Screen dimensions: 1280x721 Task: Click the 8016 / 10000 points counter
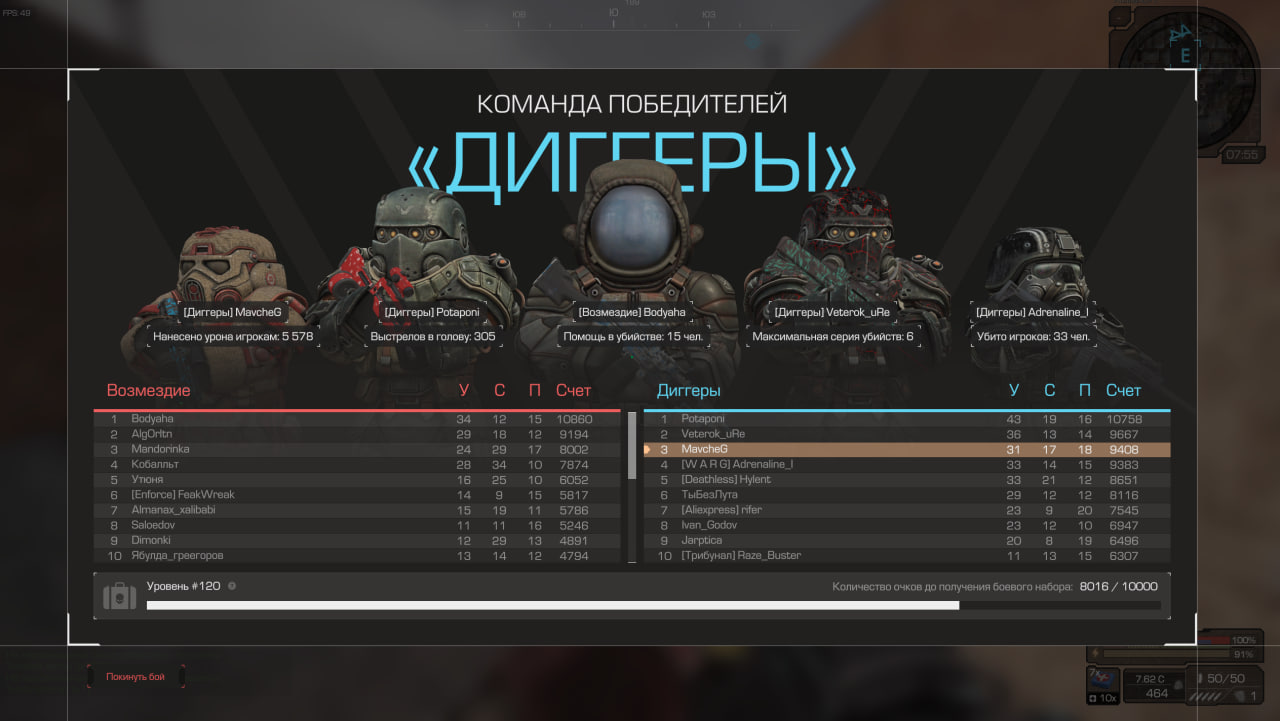(x=1118, y=587)
